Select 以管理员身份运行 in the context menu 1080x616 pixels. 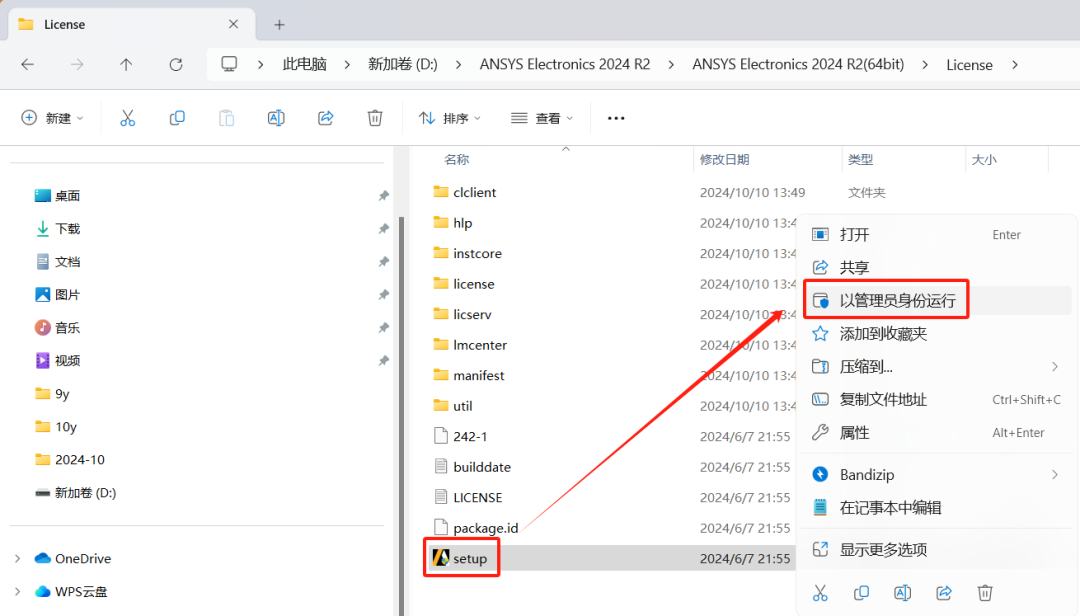937,300
